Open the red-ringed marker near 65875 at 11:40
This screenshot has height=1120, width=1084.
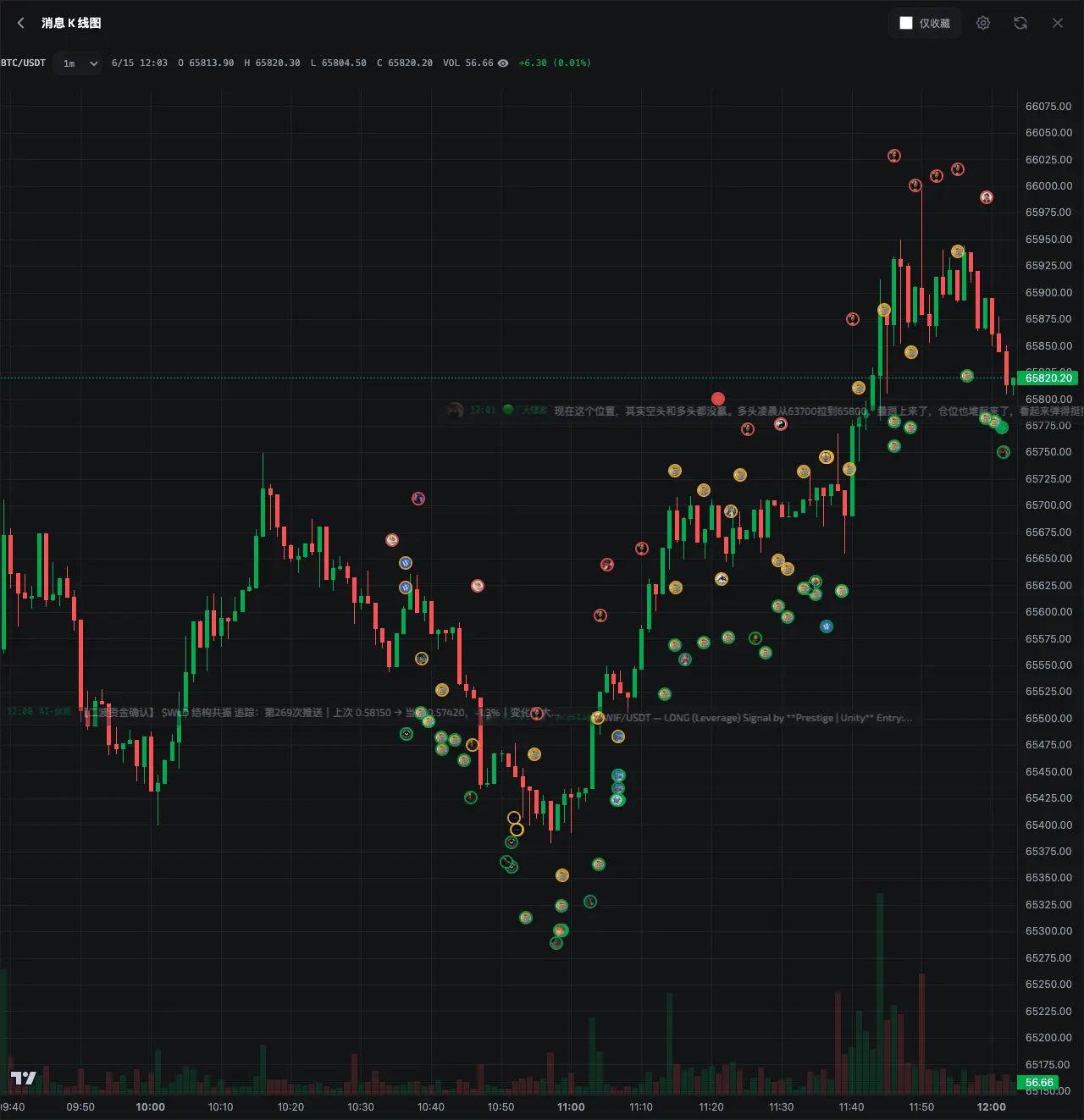853,319
